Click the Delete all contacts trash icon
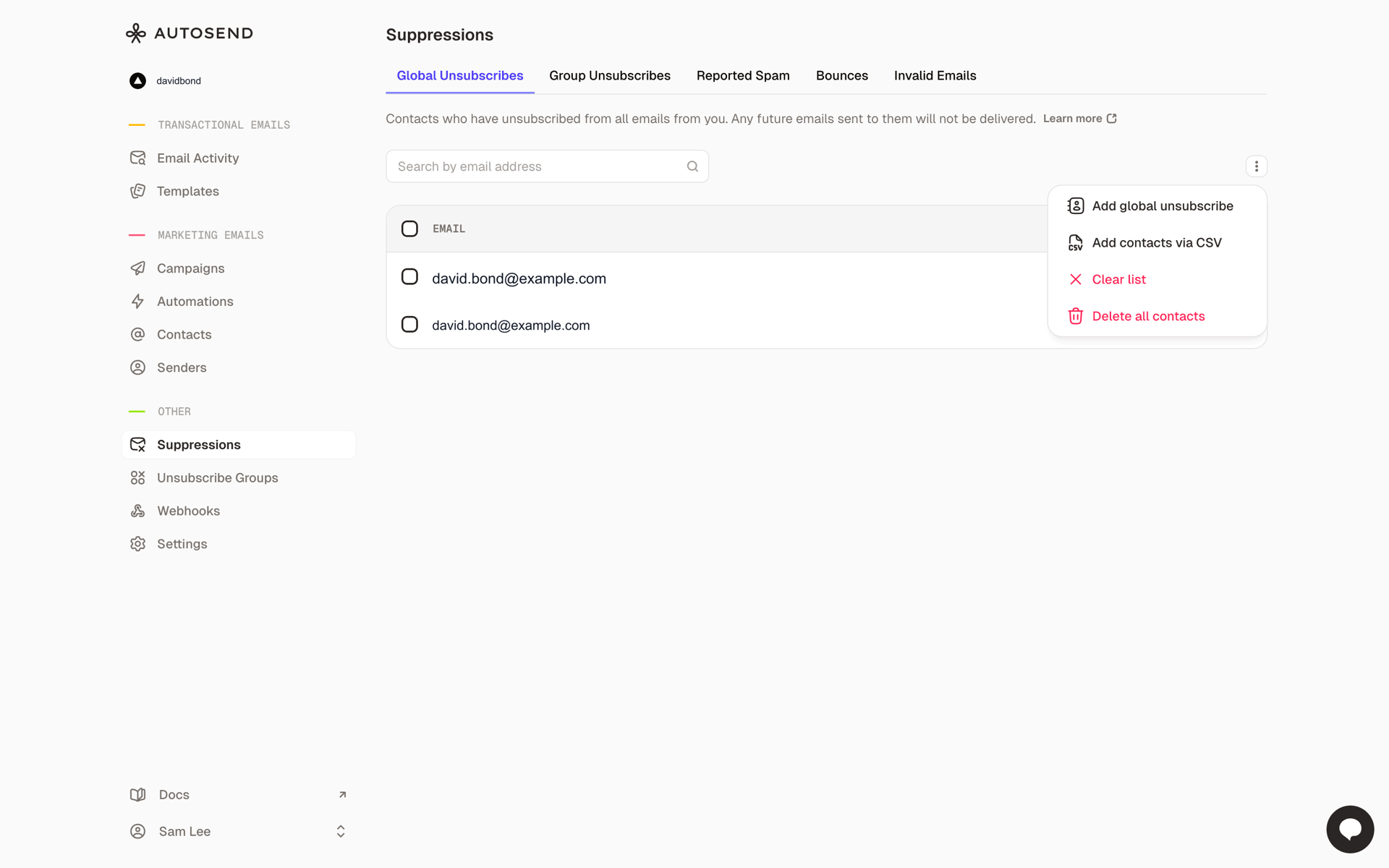The height and width of the screenshot is (868, 1389). (1076, 316)
